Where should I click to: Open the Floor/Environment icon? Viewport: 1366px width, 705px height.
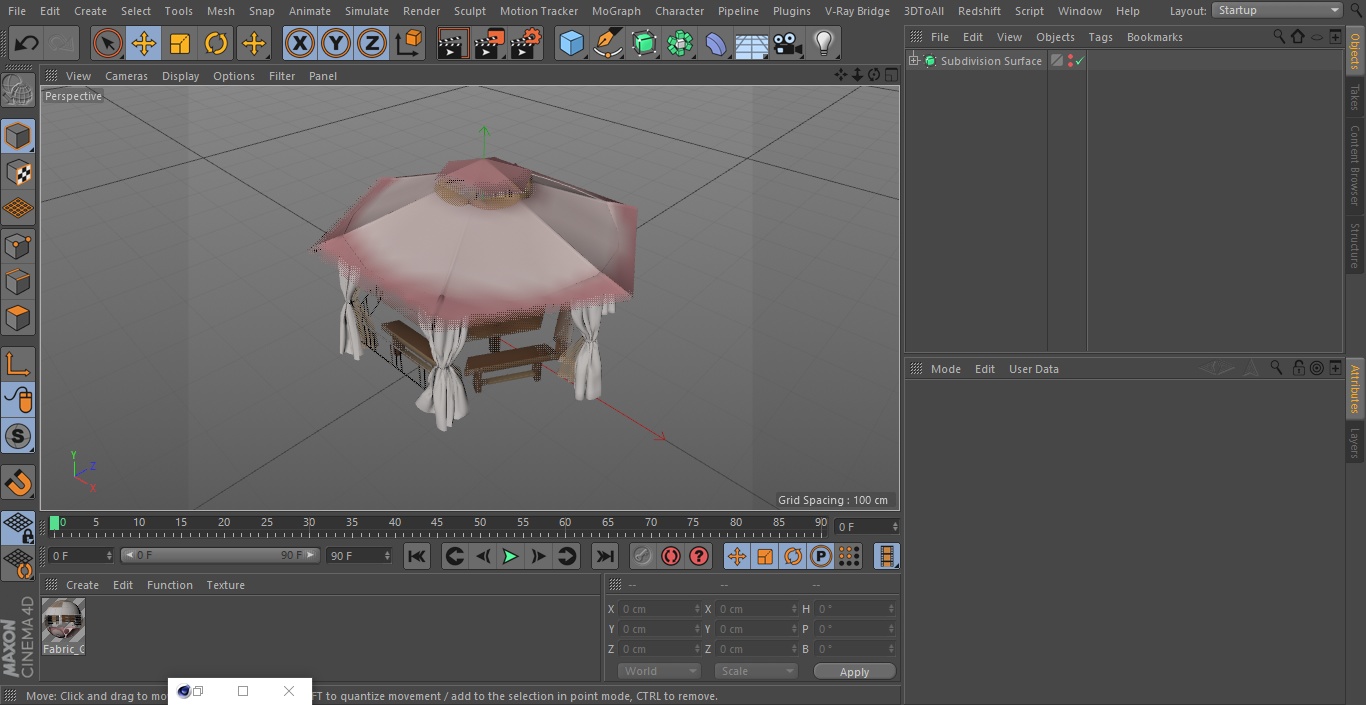tap(752, 43)
